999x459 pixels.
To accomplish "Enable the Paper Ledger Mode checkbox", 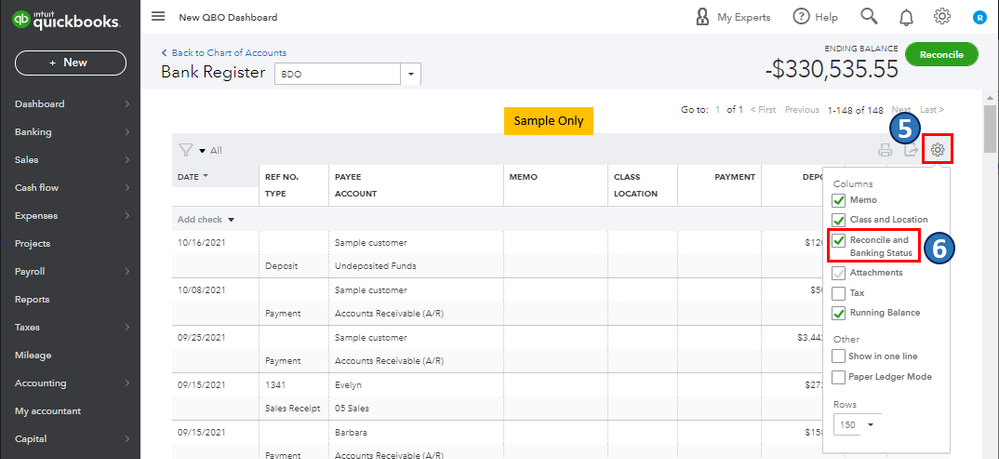I will (x=840, y=377).
